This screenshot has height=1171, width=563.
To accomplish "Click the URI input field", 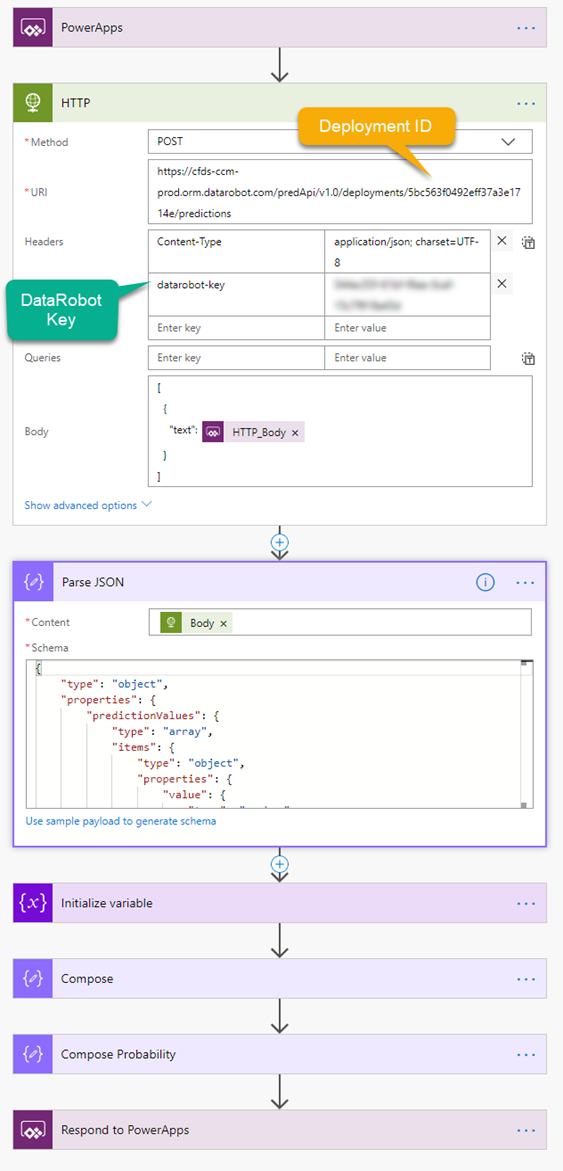I will pos(340,191).
